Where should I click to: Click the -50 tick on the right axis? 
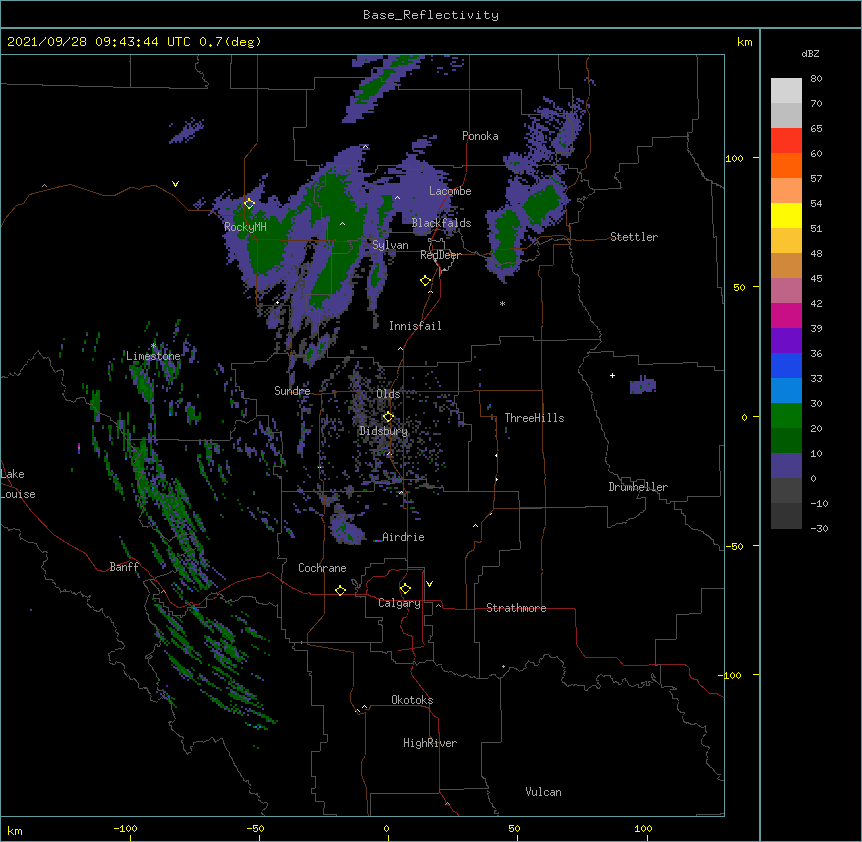(734, 546)
